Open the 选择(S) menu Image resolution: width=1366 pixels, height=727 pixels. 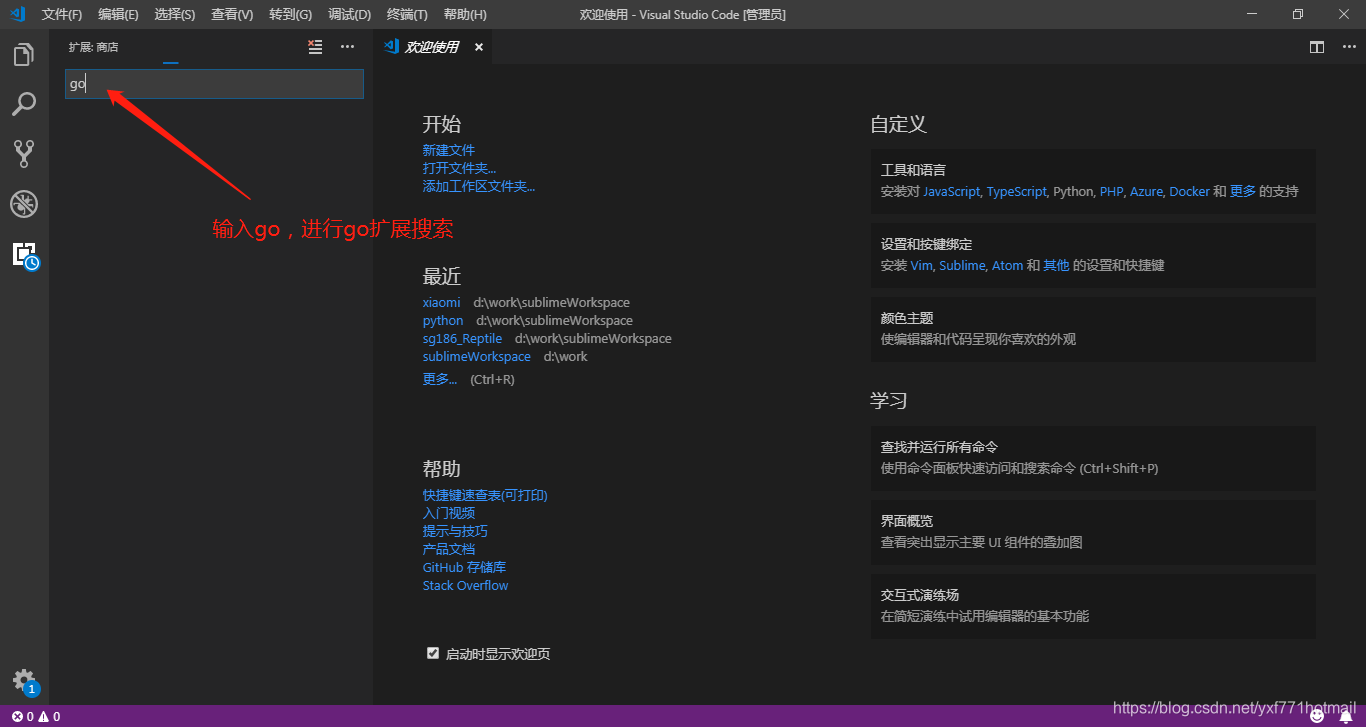point(175,14)
